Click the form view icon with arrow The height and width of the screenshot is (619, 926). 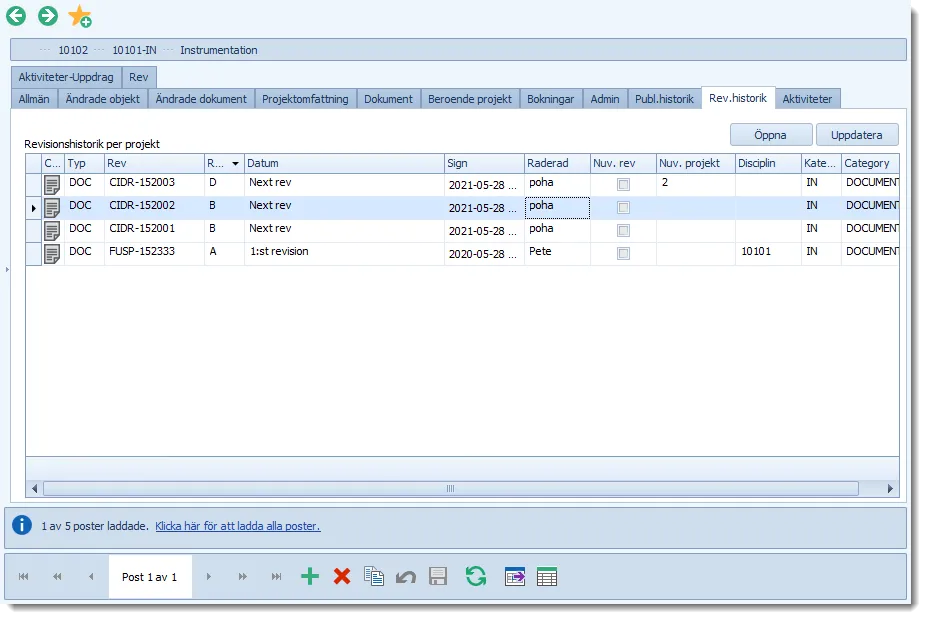tap(515, 576)
